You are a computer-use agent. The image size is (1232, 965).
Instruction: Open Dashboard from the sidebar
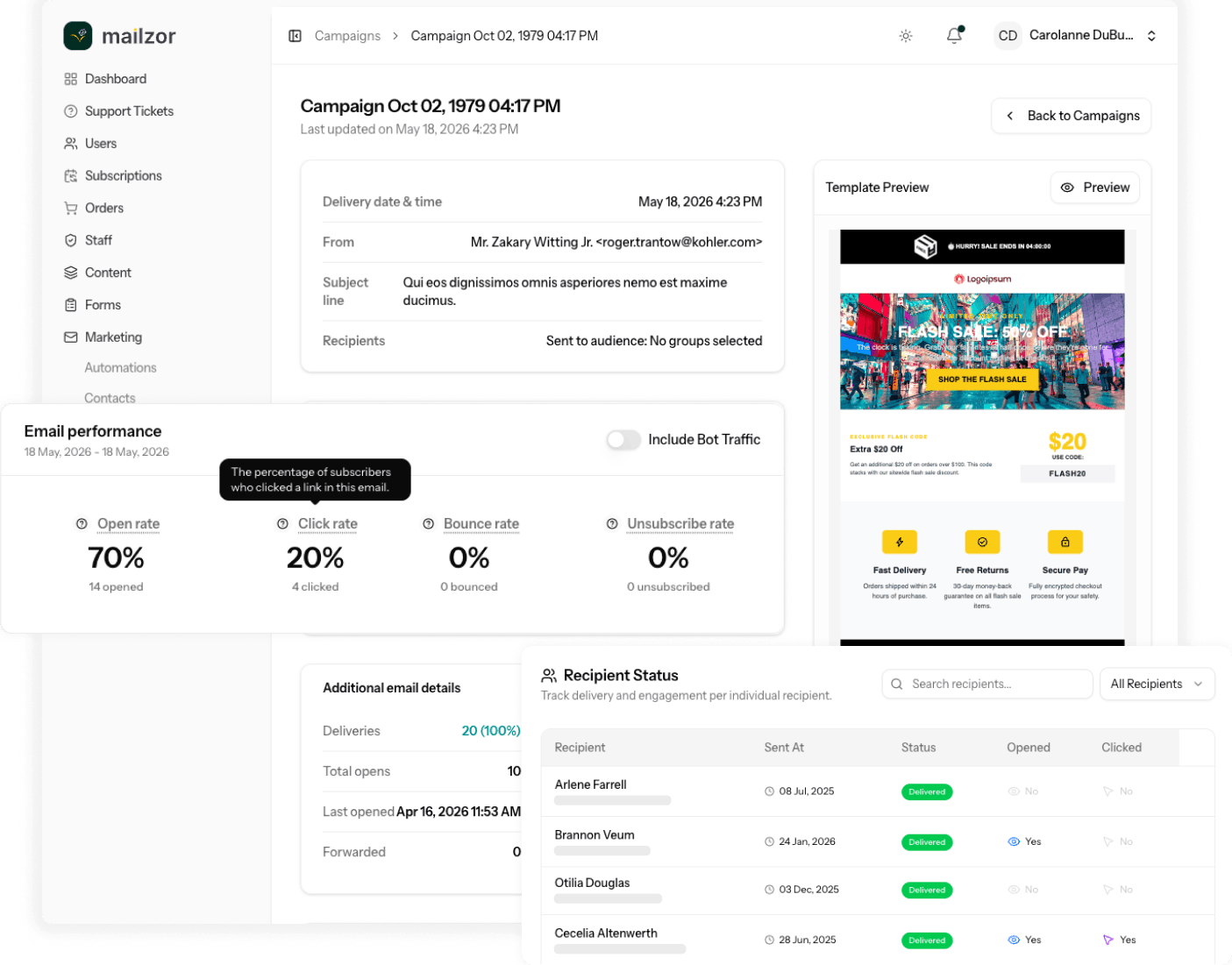click(x=116, y=79)
